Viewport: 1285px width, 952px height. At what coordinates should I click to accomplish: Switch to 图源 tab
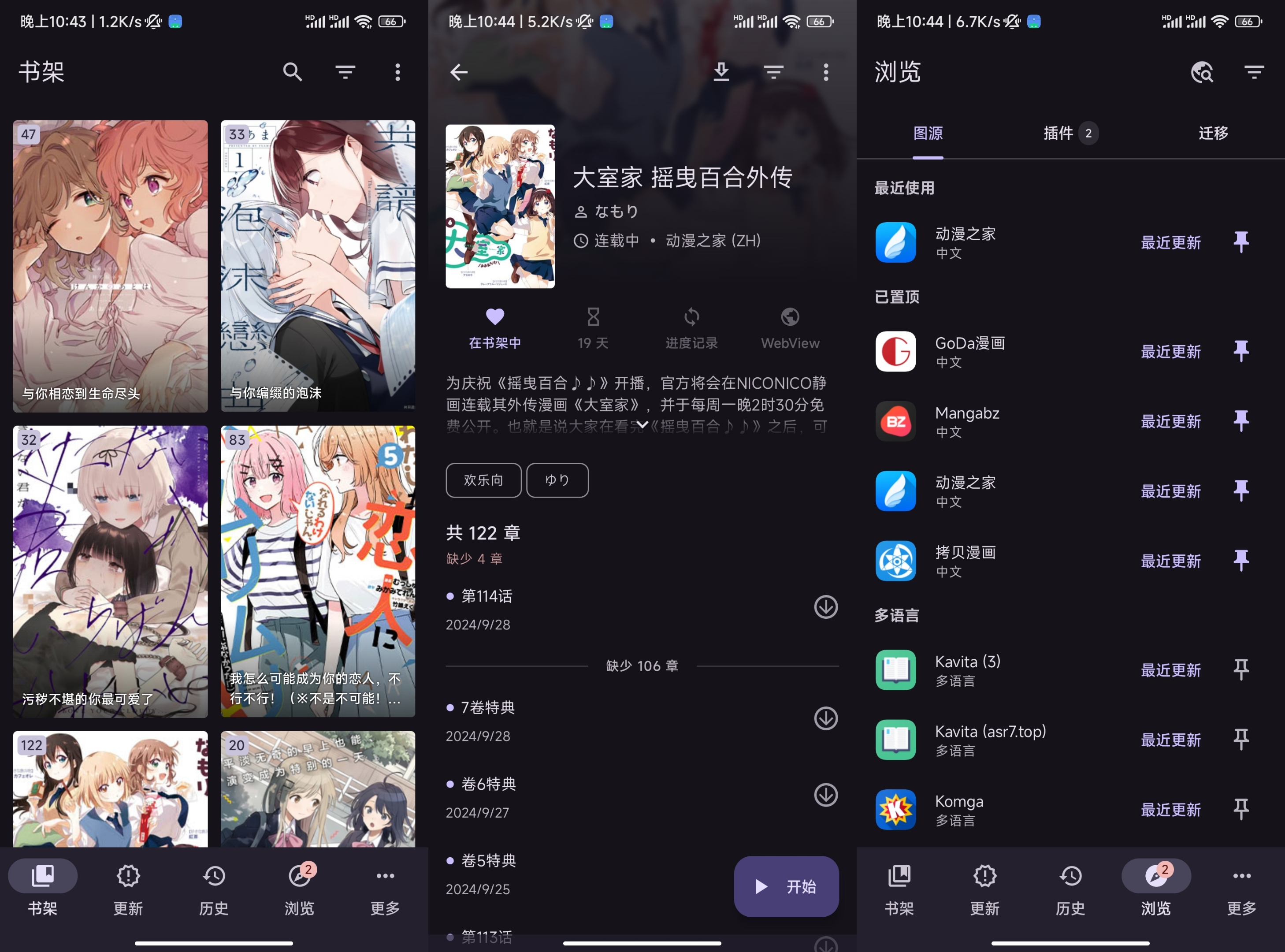928,133
